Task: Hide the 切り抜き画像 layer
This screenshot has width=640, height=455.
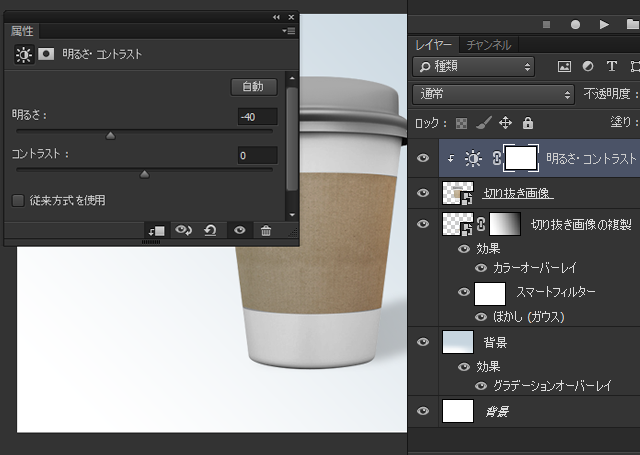Action: coord(423,193)
